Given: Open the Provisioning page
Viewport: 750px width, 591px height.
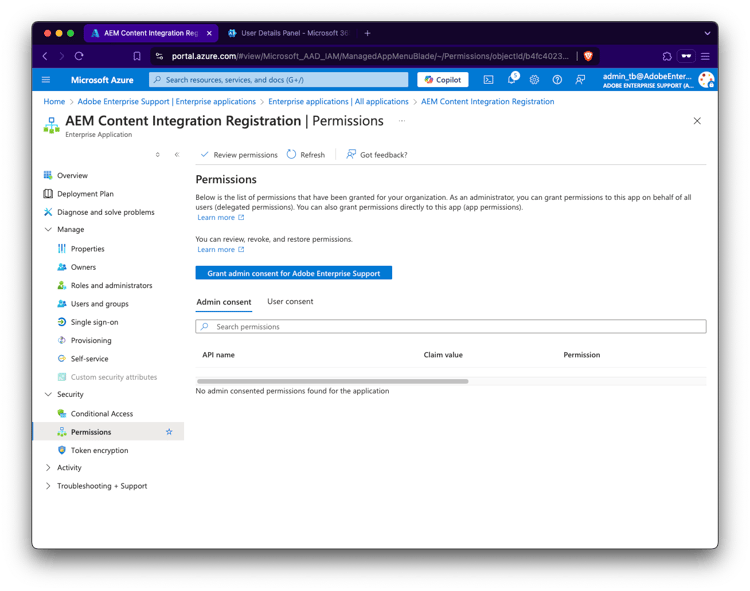Looking at the screenshot, I should coord(91,340).
